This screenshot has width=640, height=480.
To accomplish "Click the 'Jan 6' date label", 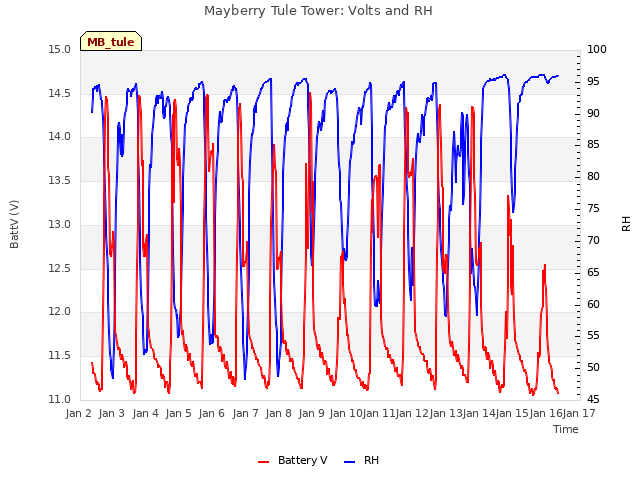I will pos(211,413).
